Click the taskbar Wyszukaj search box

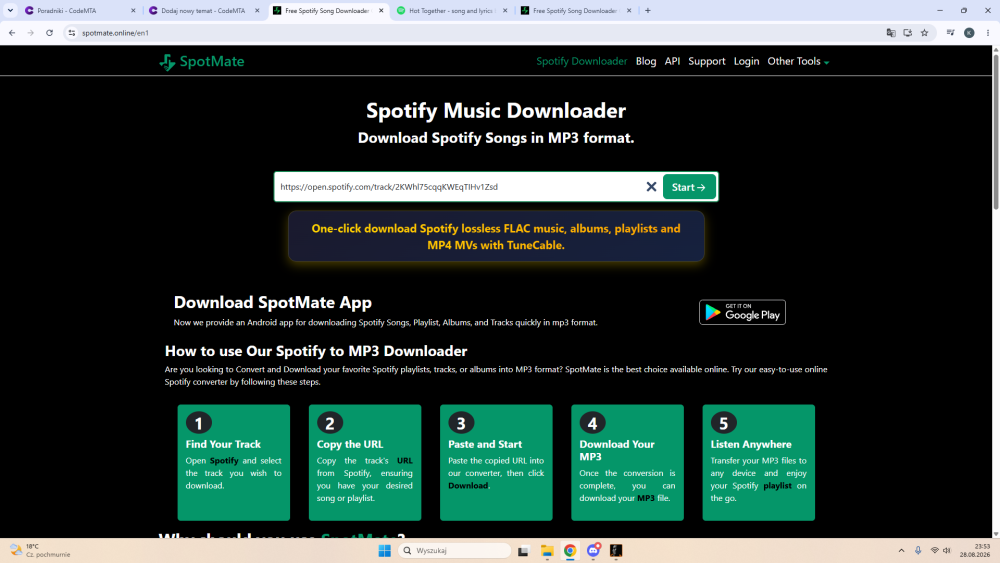click(x=455, y=550)
